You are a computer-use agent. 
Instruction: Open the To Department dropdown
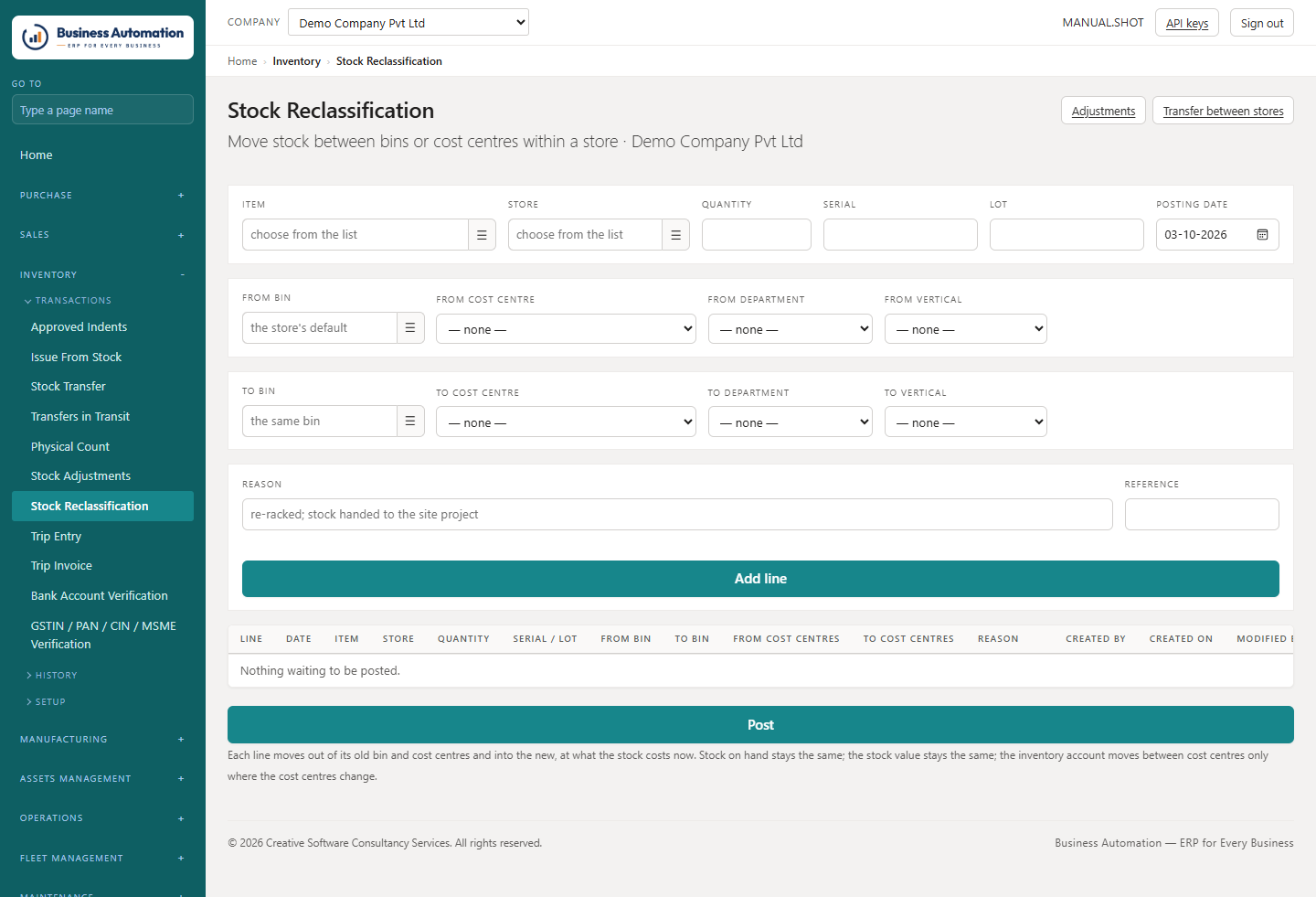791,422
